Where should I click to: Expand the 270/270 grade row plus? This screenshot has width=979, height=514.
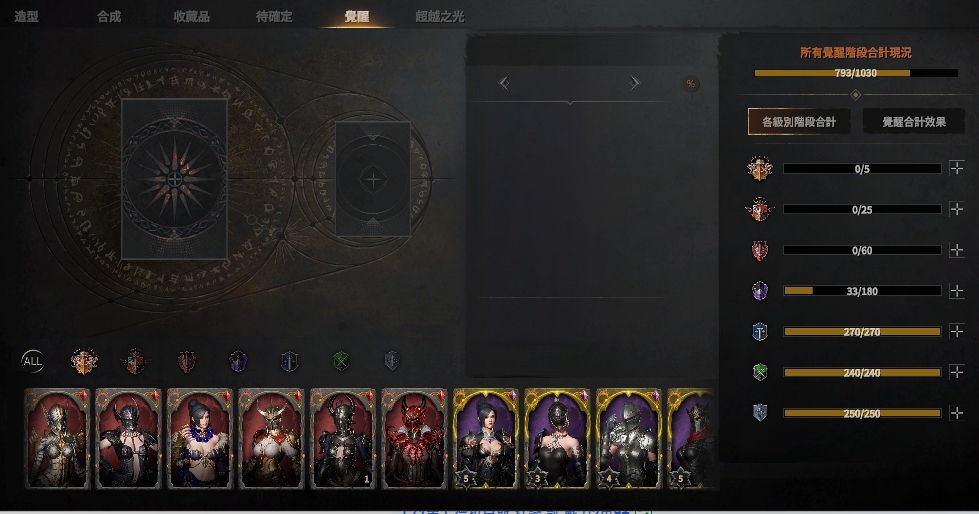point(957,331)
